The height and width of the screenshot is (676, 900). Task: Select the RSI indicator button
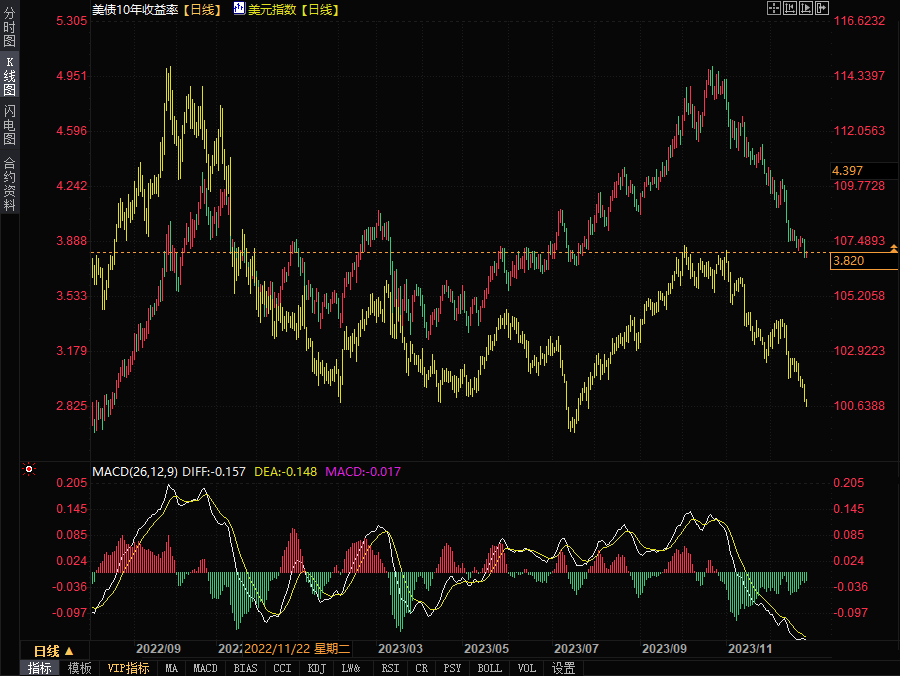[x=390, y=668]
